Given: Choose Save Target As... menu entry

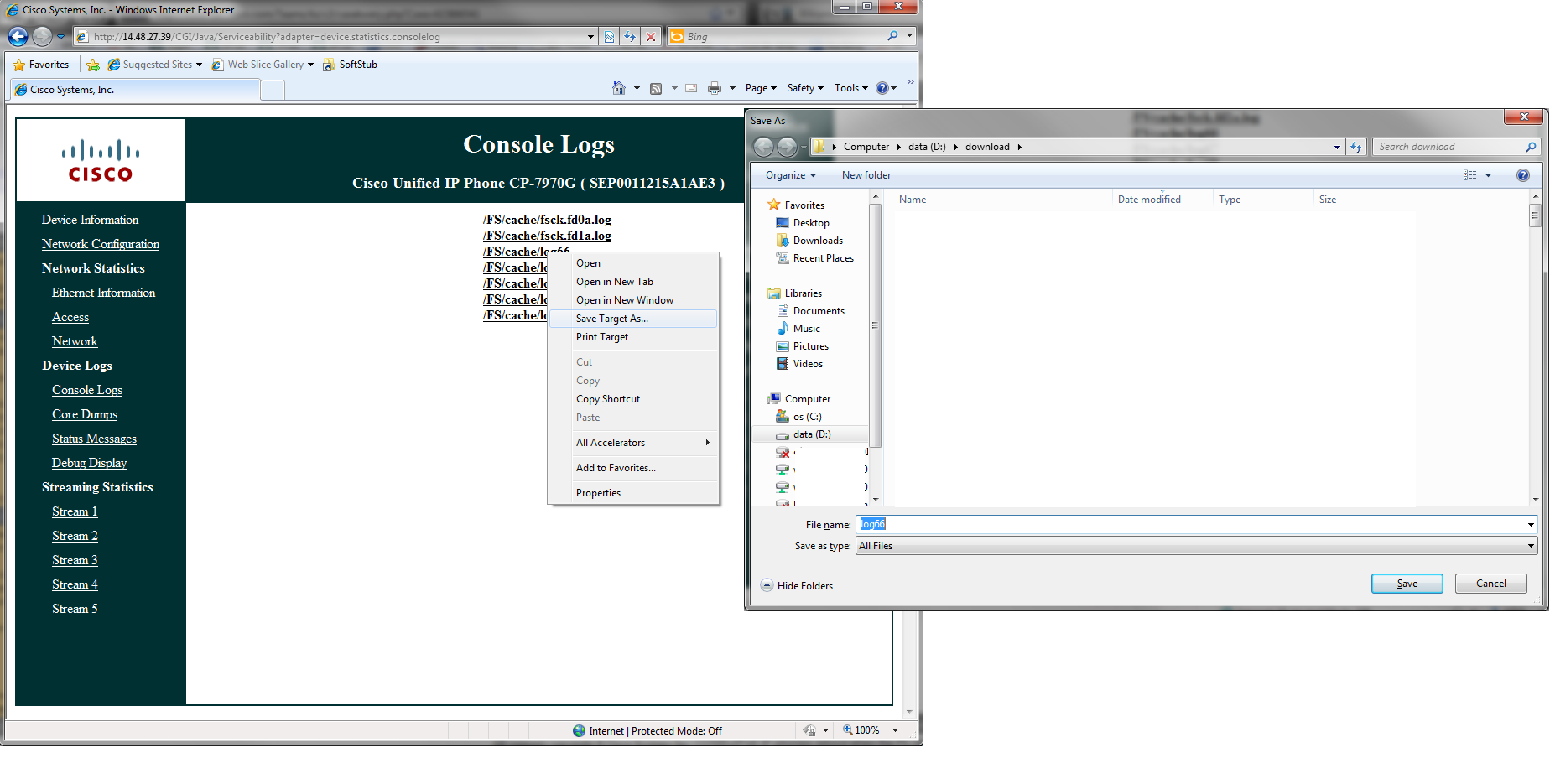Looking at the screenshot, I should (x=633, y=319).
